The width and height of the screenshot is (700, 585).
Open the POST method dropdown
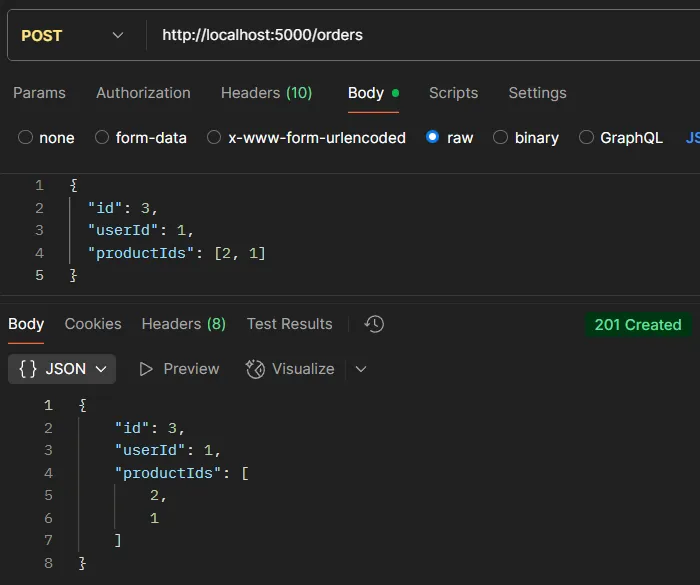coord(72,35)
